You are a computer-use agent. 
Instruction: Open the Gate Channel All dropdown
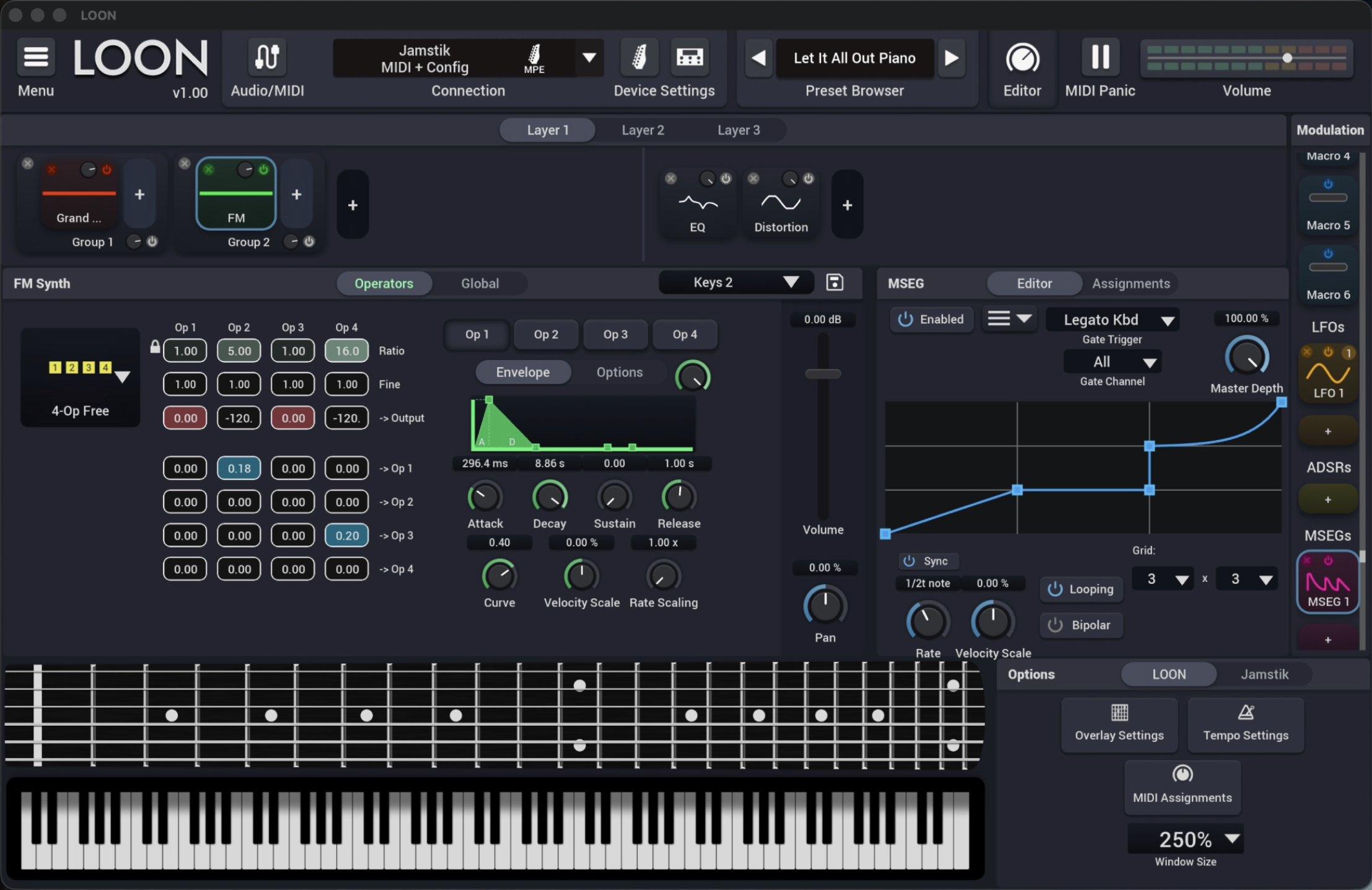[1112, 362]
